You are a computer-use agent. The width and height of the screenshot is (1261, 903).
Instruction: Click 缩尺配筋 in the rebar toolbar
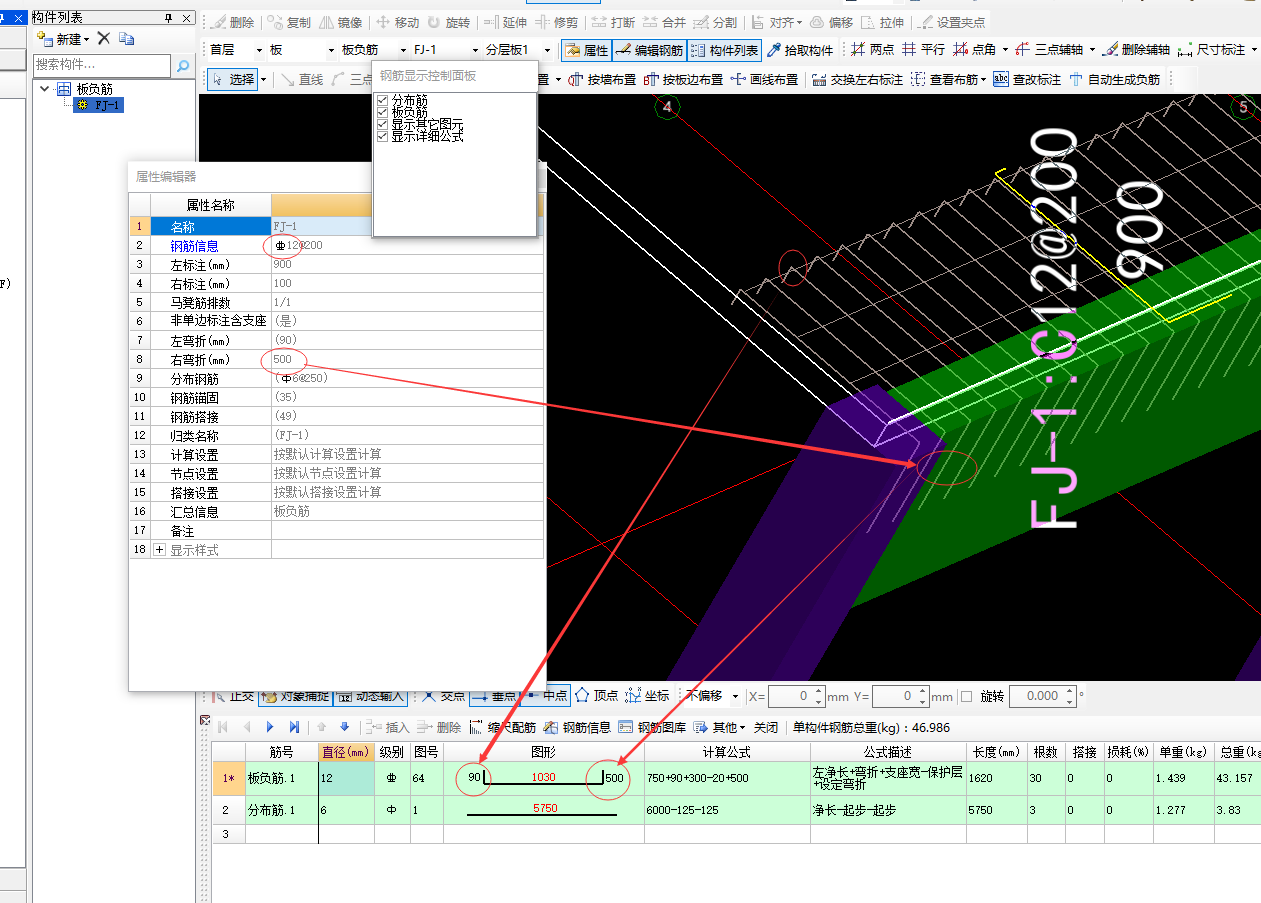tap(502, 727)
